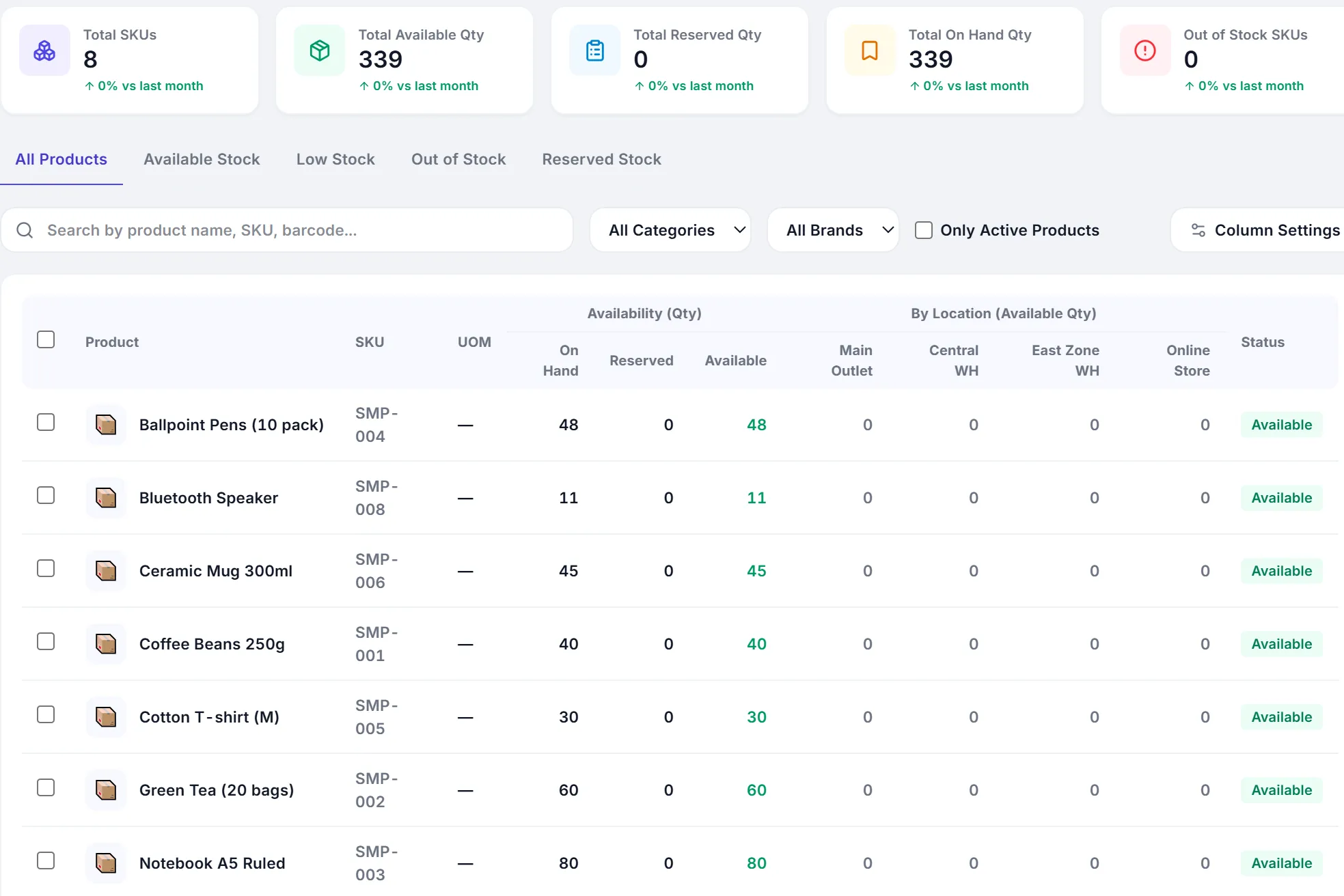Click the Column Settings button
1344x896 pixels.
pyautogui.click(x=1258, y=230)
